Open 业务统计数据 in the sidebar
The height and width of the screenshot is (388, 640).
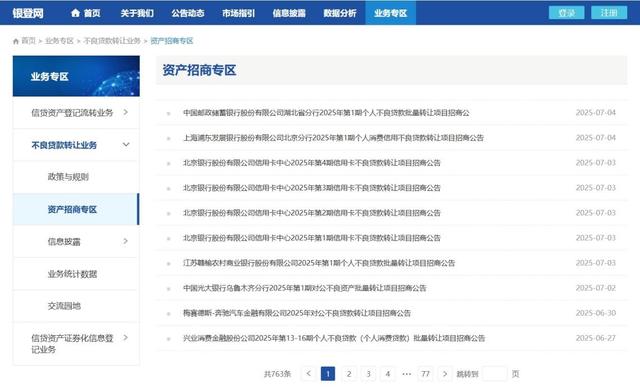pyautogui.click(x=72, y=274)
